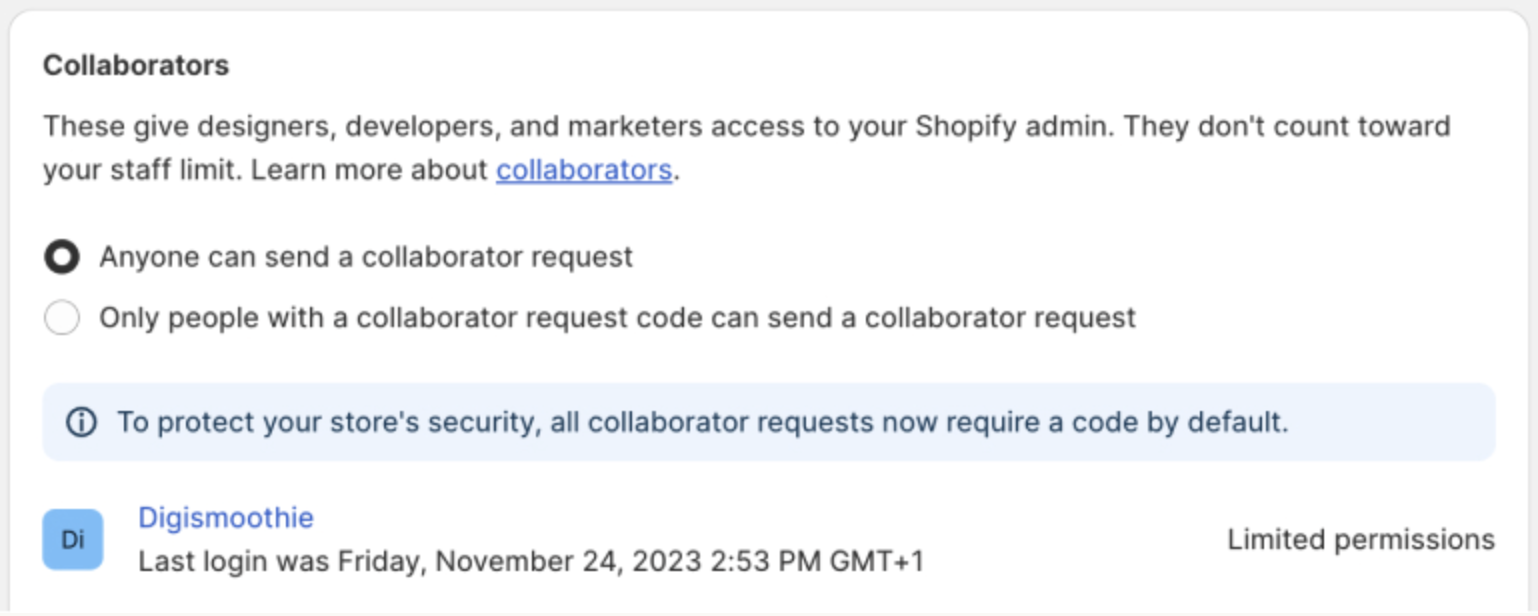Click the store's security banner message
The width and height of the screenshot is (1538, 616).
702,422
